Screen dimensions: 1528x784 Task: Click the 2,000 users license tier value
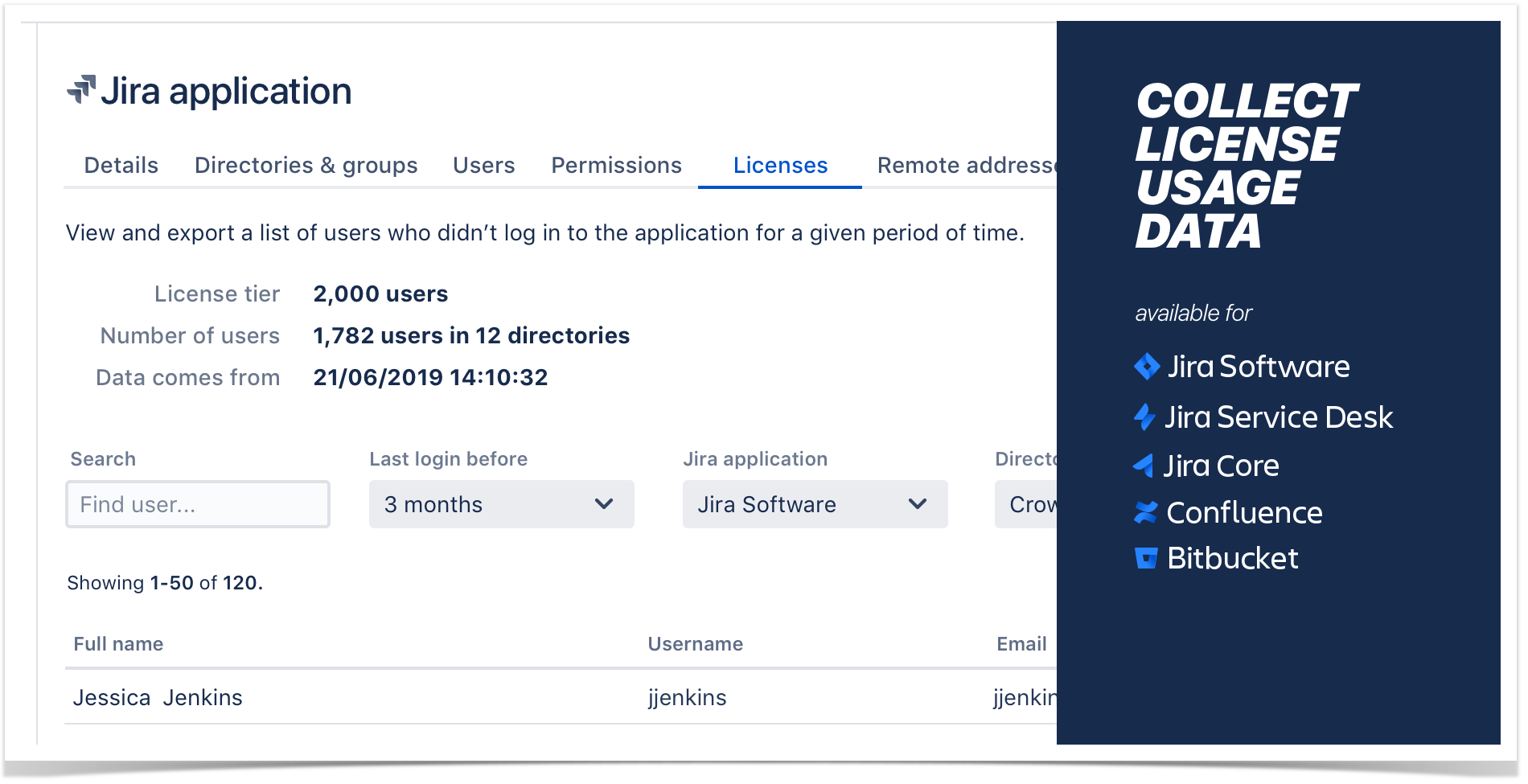pyautogui.click(x=380, y=294)
